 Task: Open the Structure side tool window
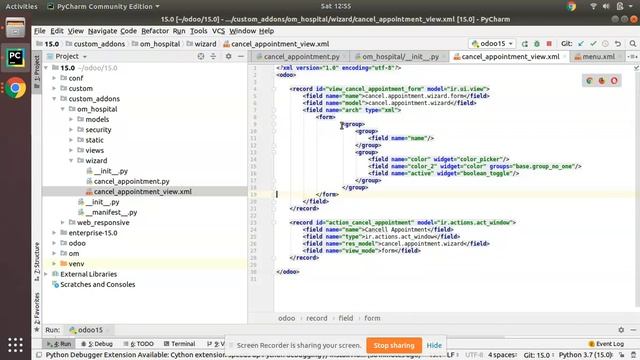coord(37,261)
